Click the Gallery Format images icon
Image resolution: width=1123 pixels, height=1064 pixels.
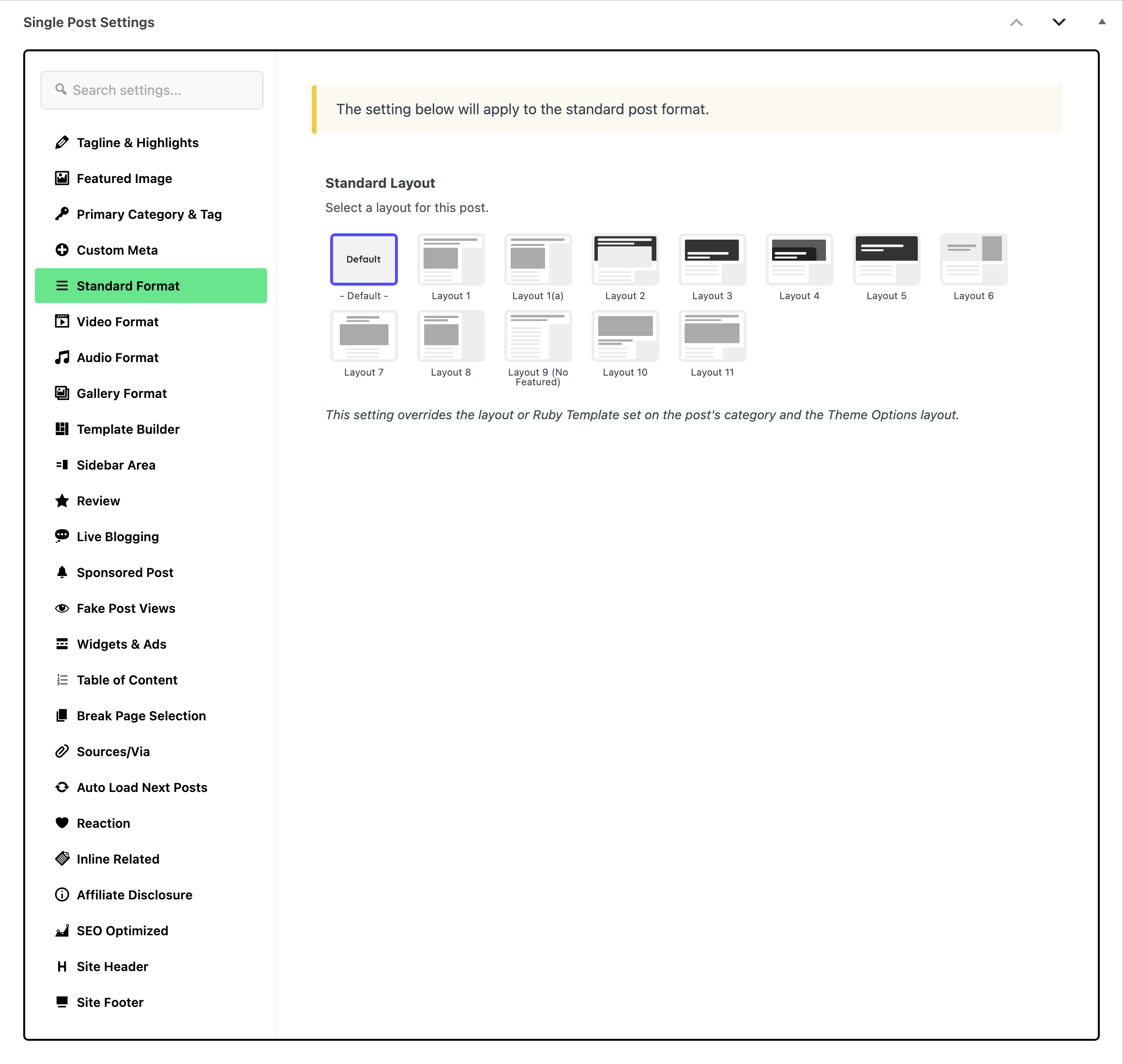(x=62, y=393)
